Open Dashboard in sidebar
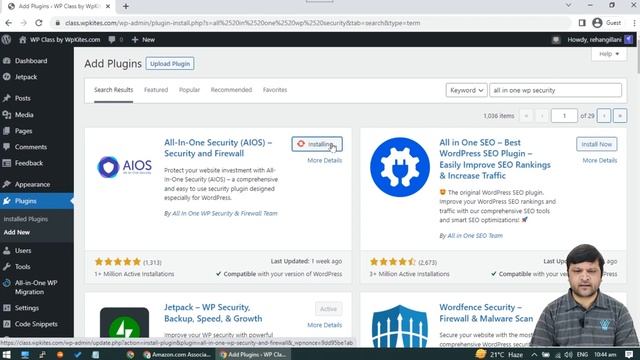640x360 pixels. [x=31, y=61]
